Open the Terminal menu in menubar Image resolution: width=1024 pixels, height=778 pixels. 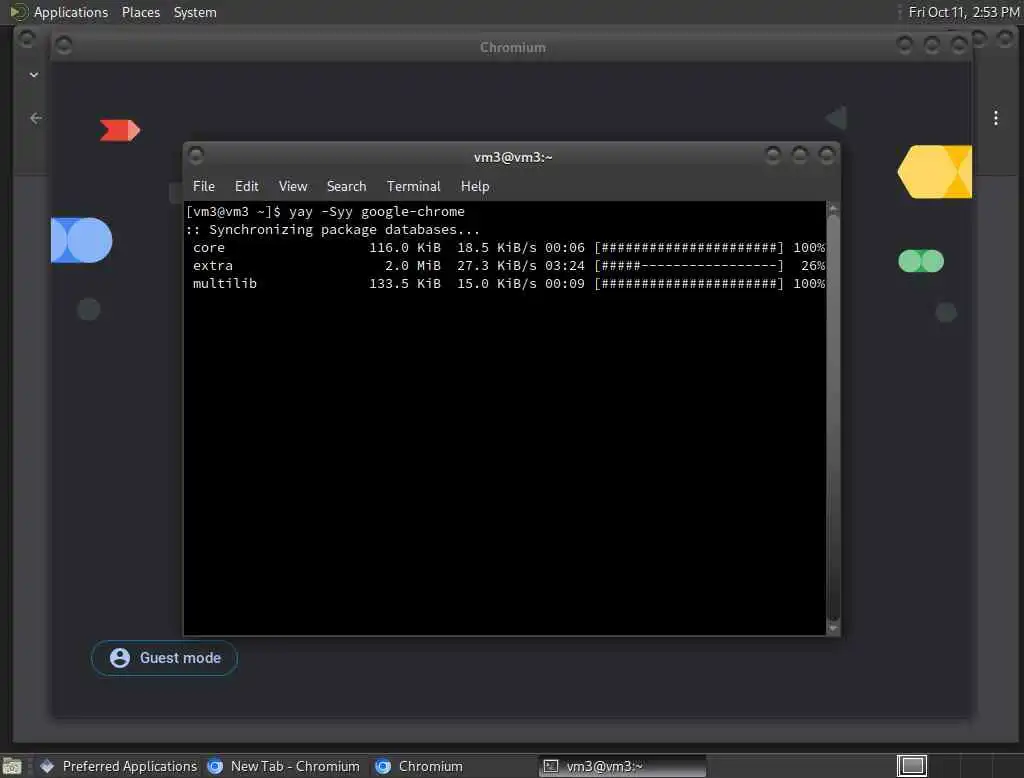point(413,186)
